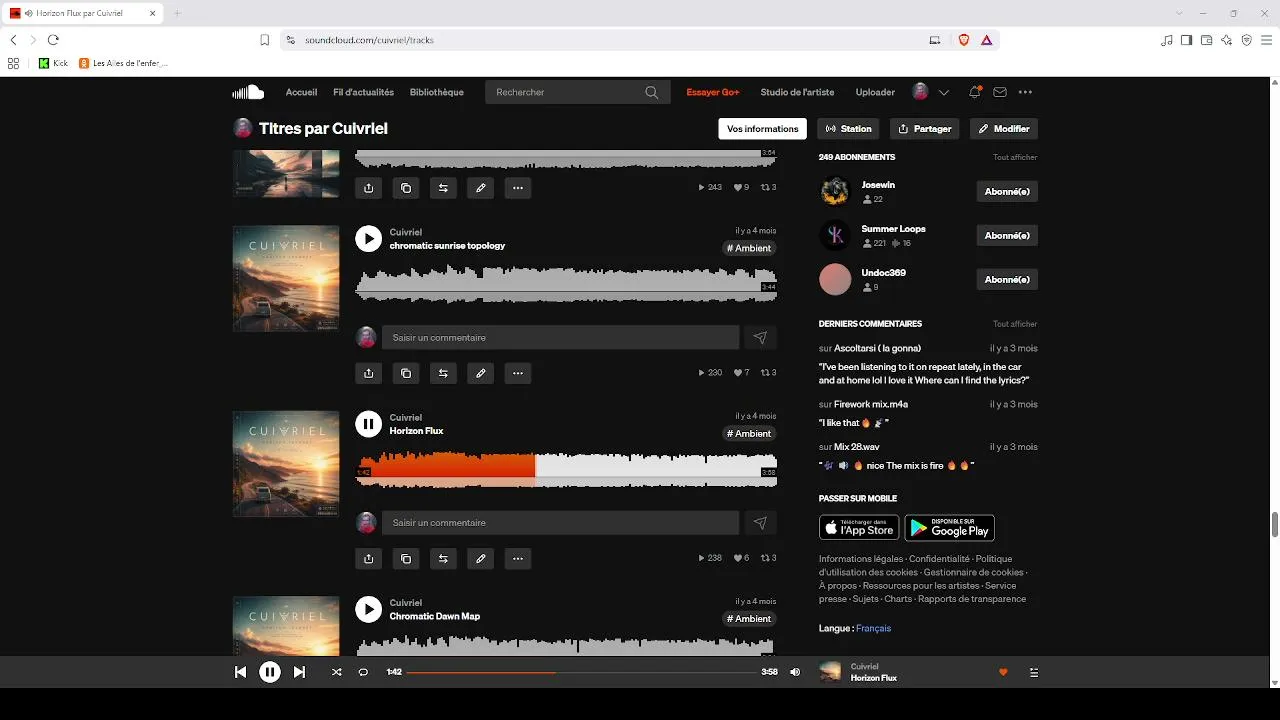
Task: Open more options for chromatic sunrise topology
Action: [x=518, y=373]
